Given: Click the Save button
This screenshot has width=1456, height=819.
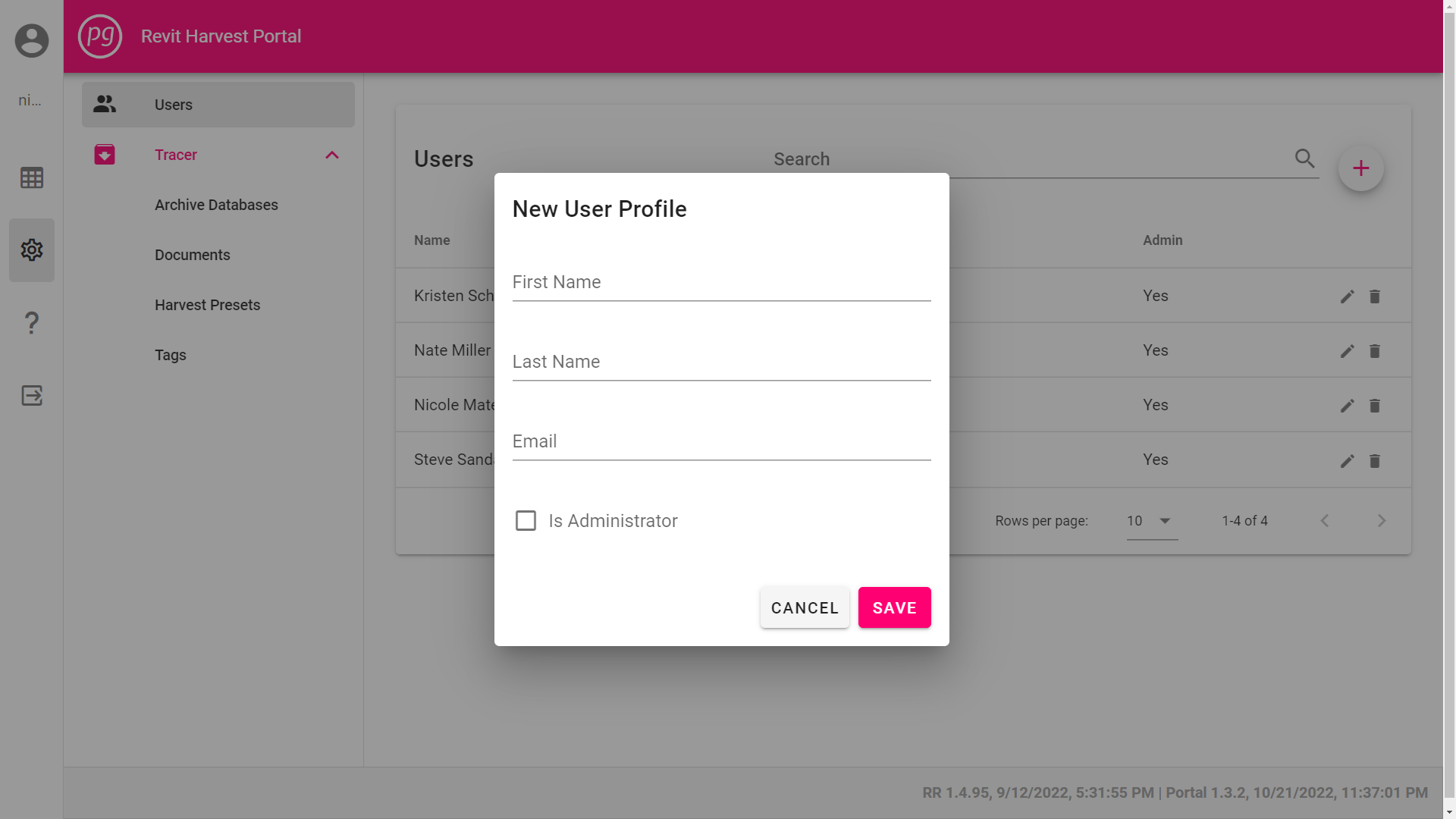Looking at the screenshot, I should pos(894,607).
